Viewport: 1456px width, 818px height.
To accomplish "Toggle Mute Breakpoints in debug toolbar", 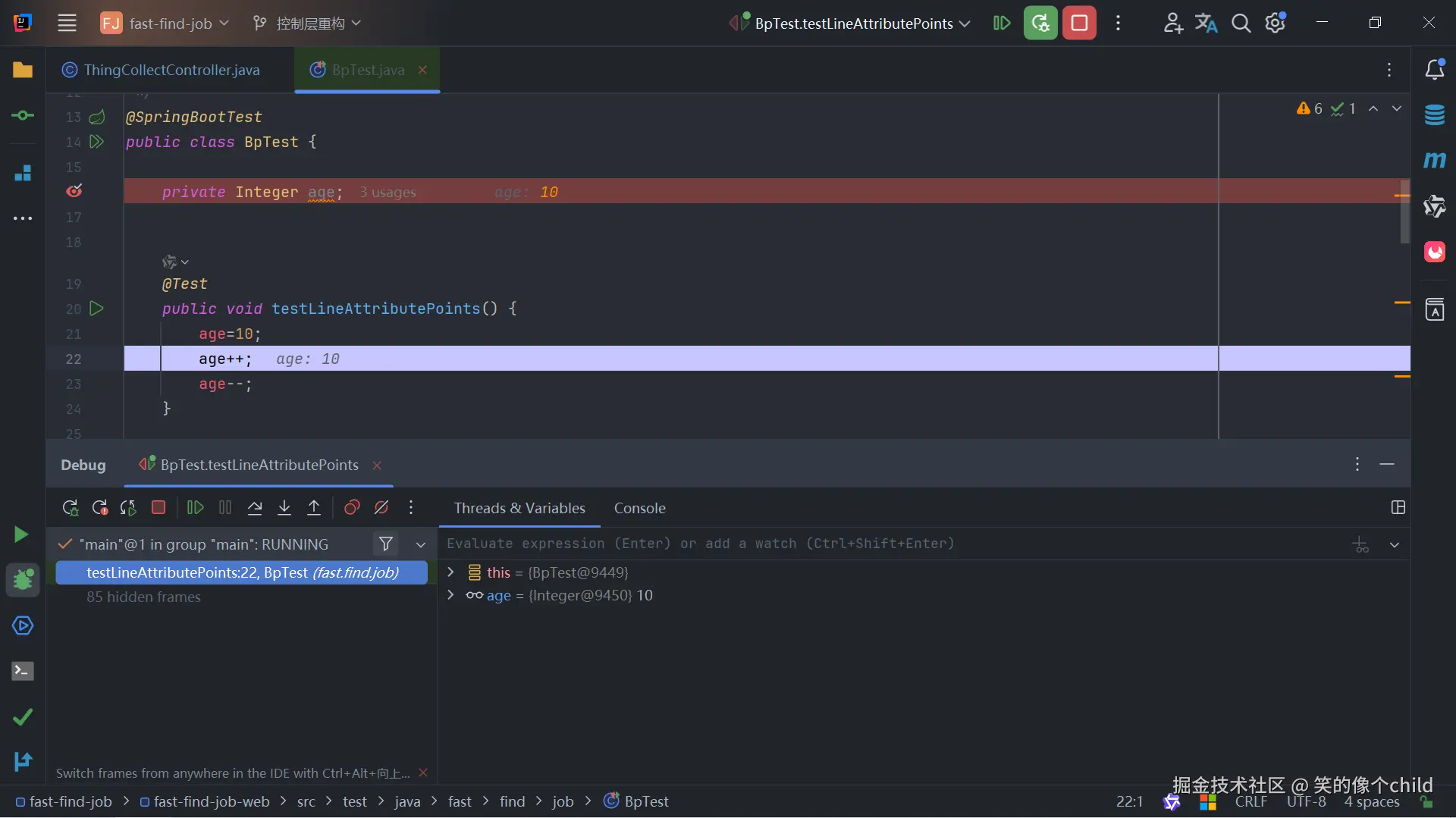I will (381, 507).
